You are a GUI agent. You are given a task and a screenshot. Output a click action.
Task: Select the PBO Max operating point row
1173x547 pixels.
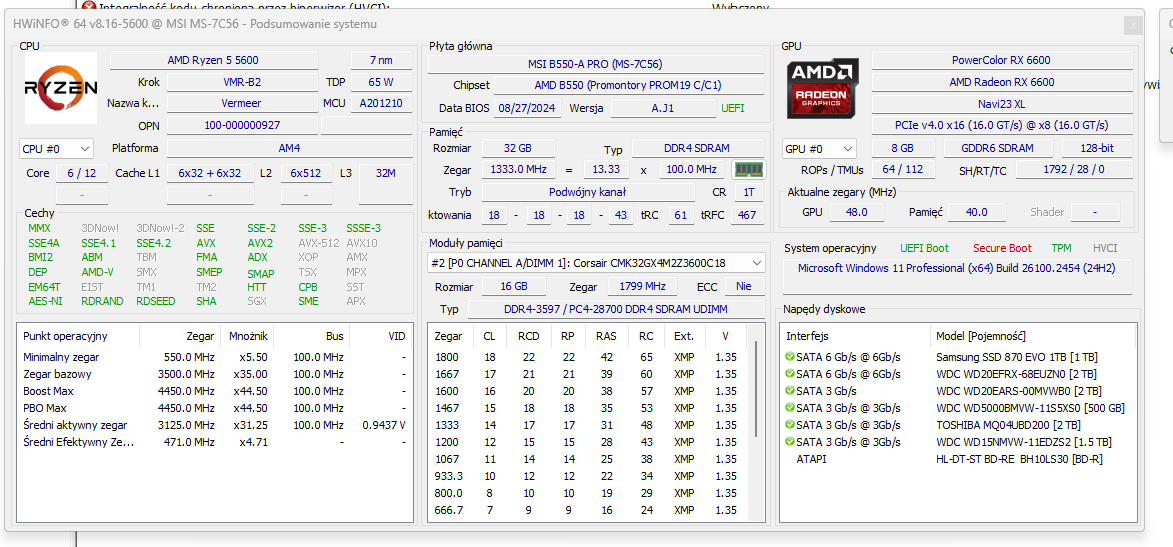pyautogui.click(x=214, y=408)
